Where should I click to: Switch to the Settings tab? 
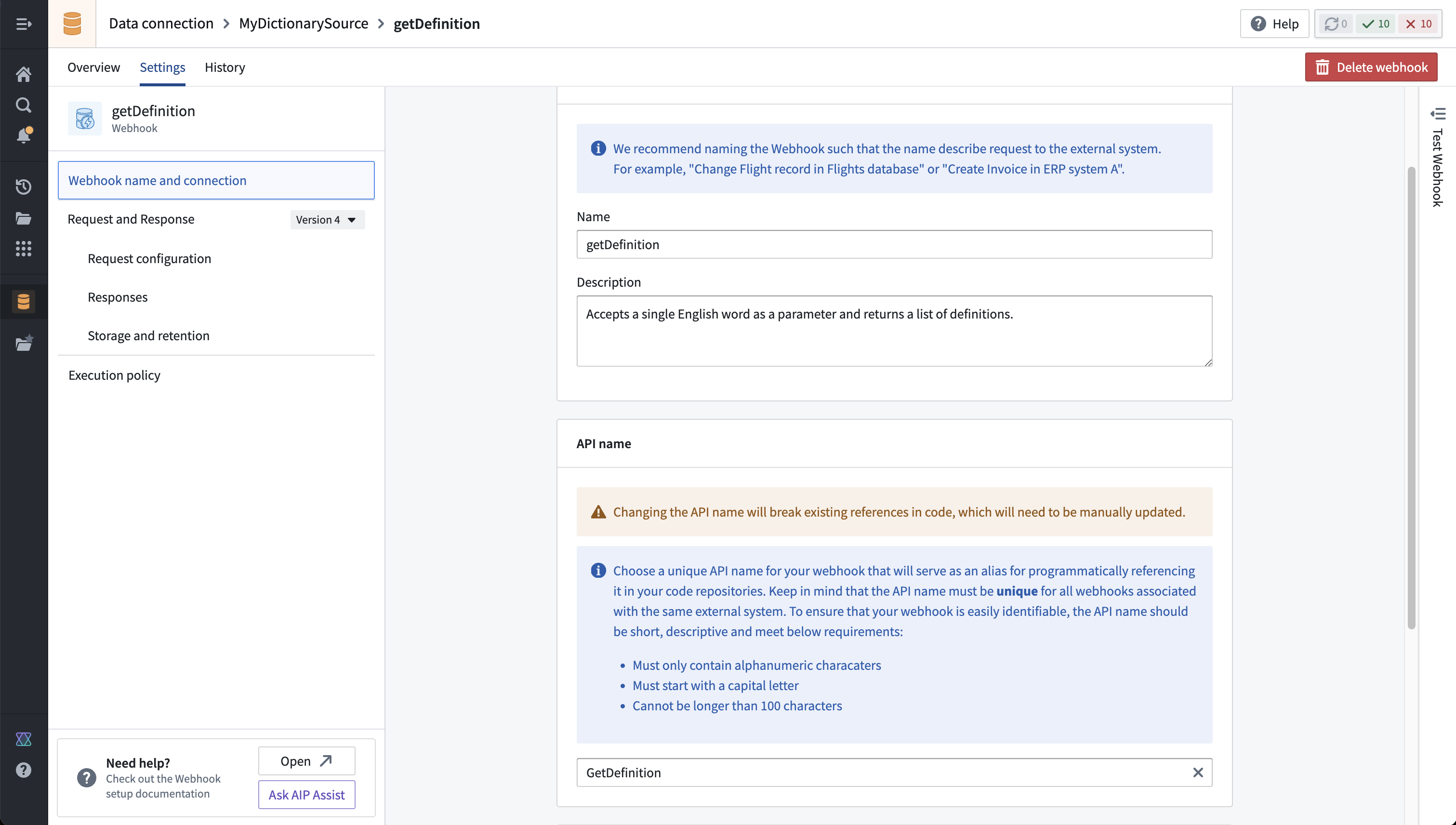(162, 67)
